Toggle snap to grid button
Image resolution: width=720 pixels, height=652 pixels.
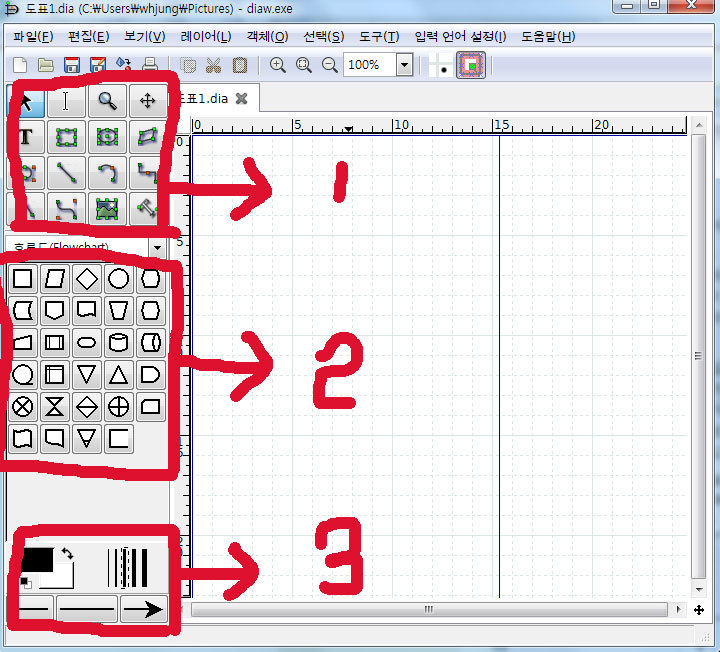pyautogui.click(x=440, y=65)
